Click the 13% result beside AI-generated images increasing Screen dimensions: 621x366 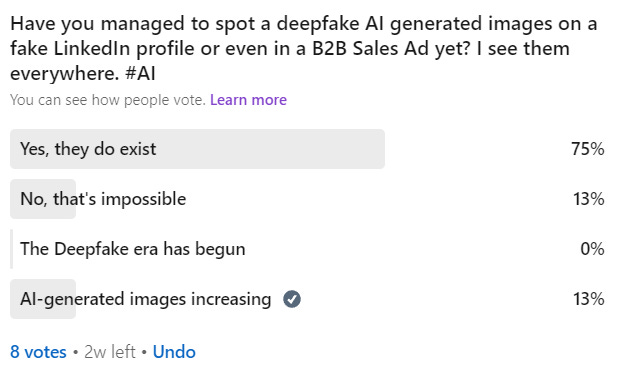click(x=589, y=299)
